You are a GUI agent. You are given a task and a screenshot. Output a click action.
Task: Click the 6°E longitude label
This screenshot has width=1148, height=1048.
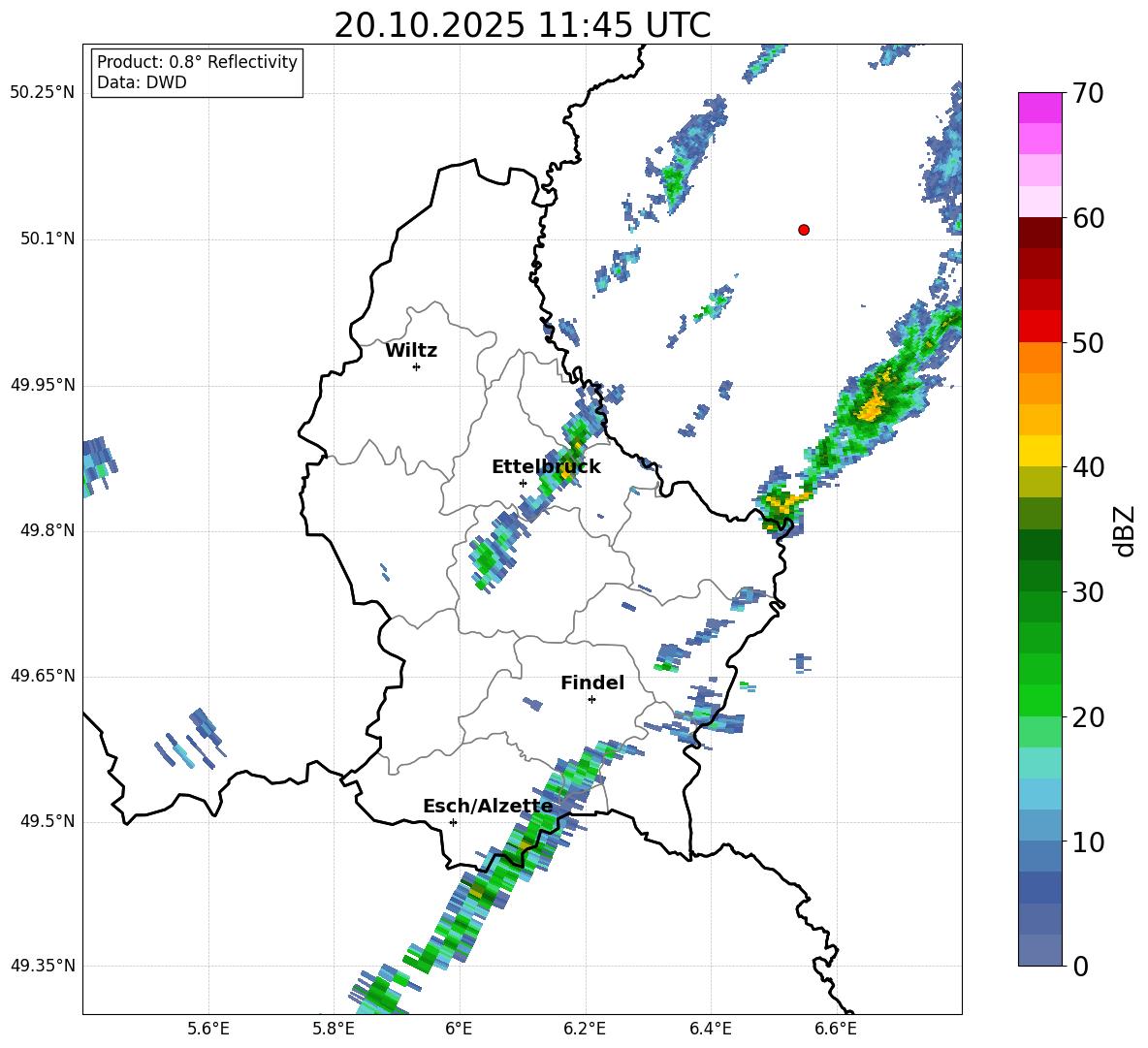coord(459,1029)
